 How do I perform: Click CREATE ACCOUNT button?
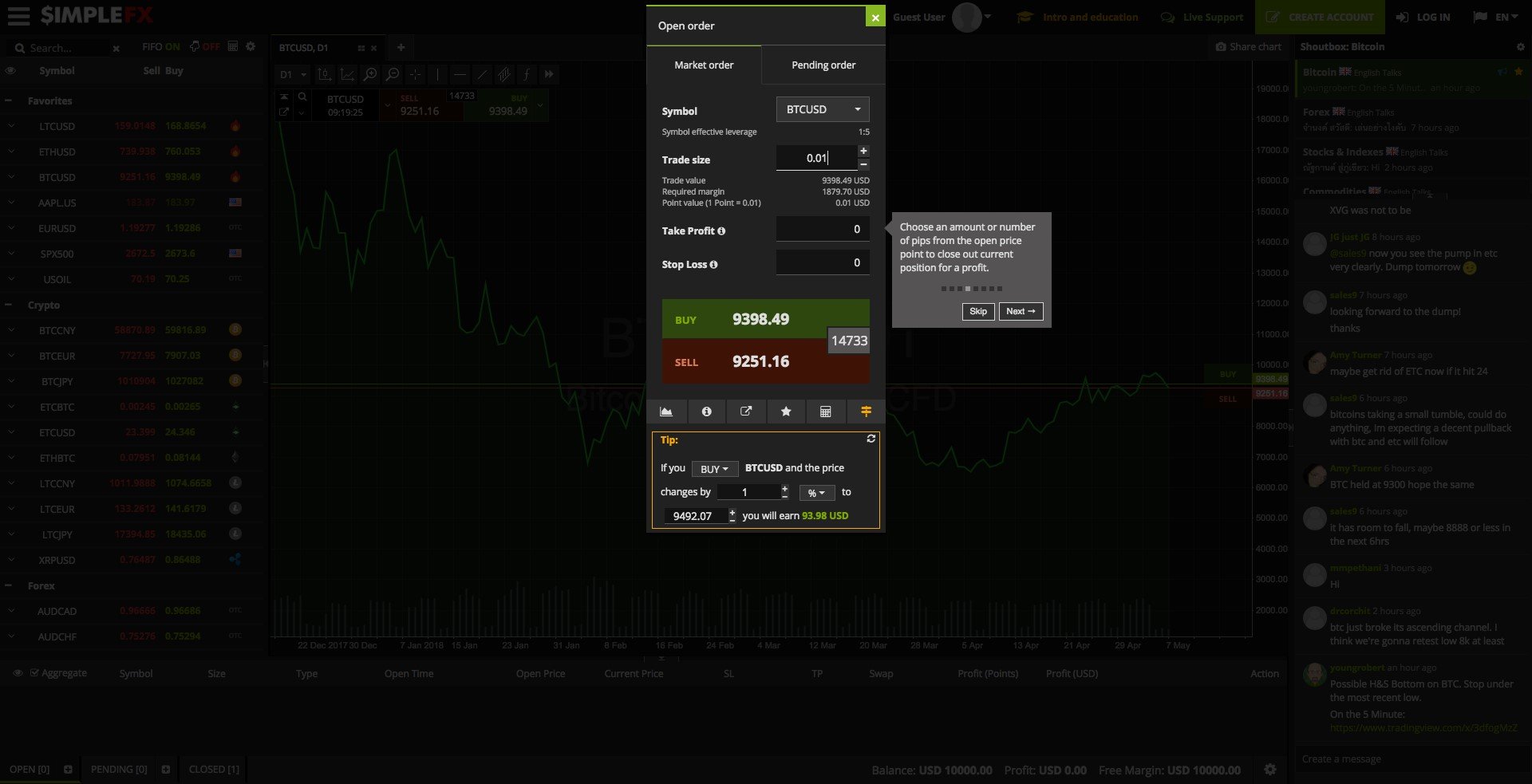coord(1319,17)
